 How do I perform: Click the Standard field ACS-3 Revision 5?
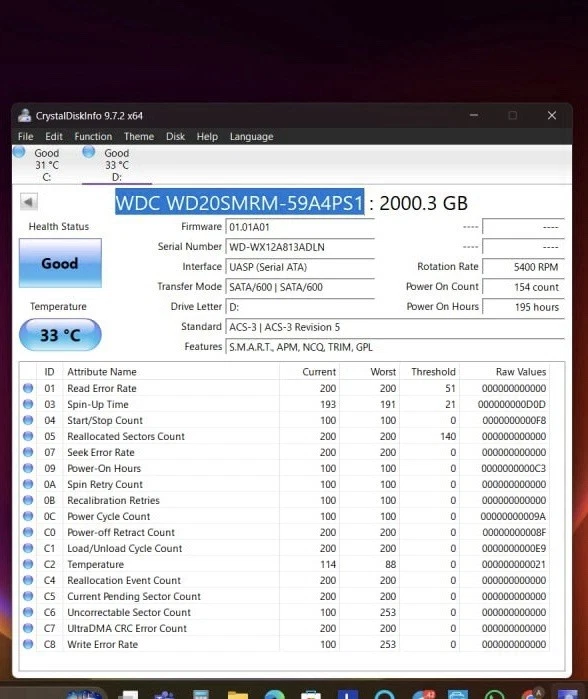coord(395,327)
